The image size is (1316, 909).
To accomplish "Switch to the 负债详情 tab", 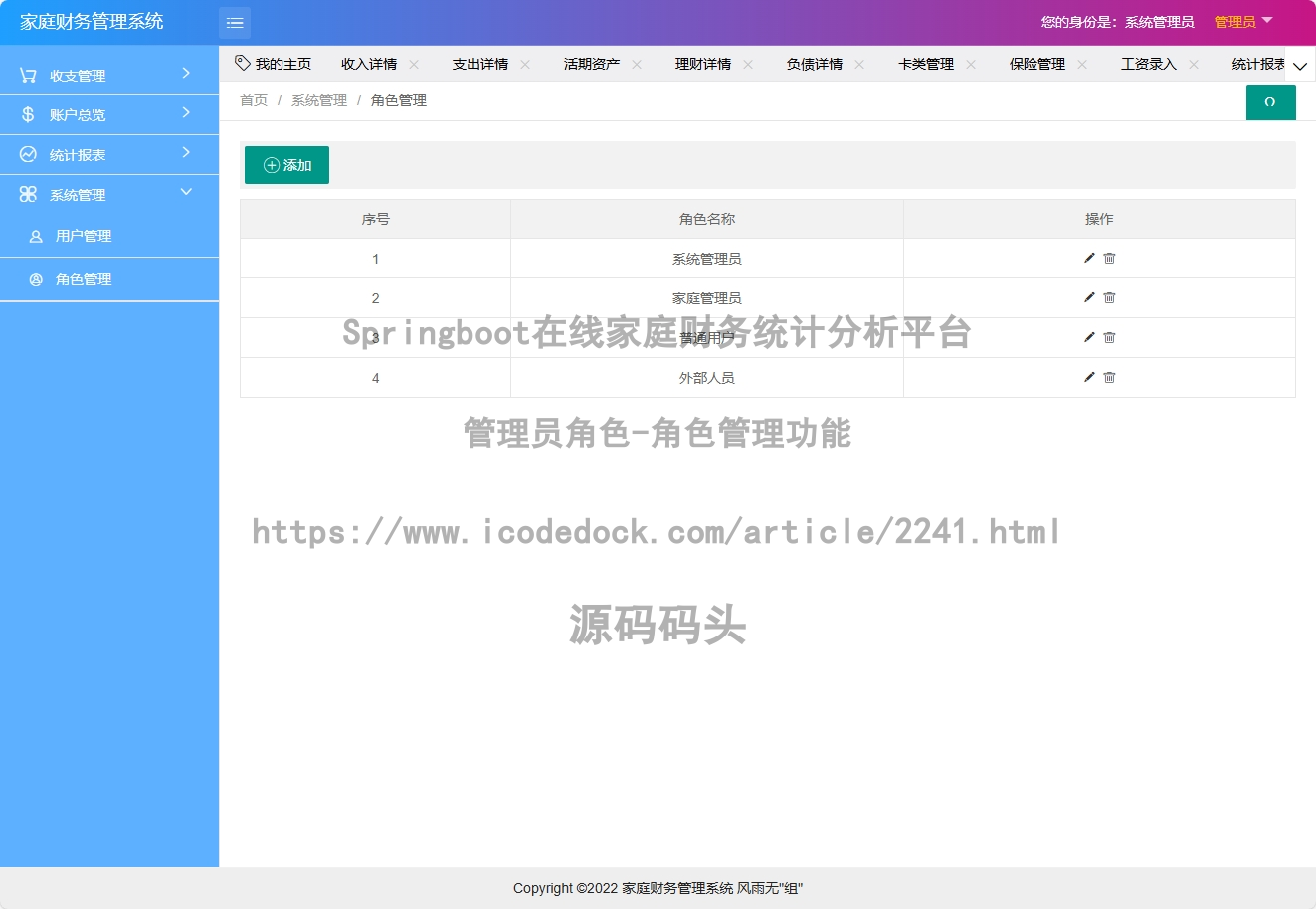I will pos(815,64).
